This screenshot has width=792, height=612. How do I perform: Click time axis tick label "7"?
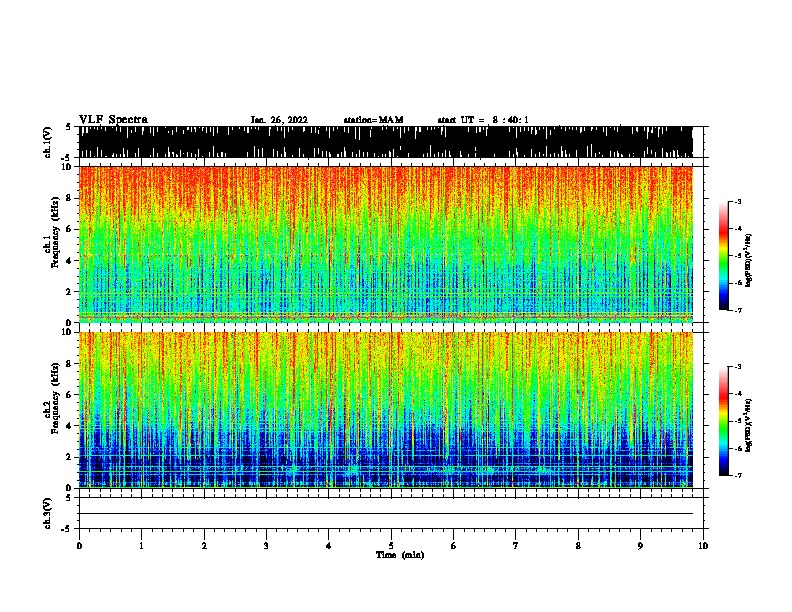pos(516,546)
